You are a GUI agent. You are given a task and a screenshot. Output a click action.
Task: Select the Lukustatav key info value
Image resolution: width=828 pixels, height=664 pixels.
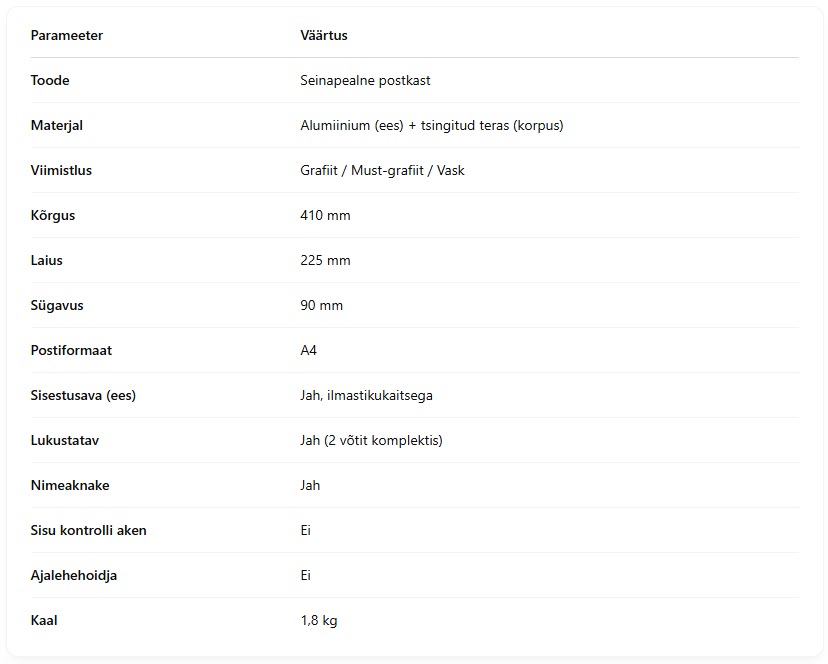[x=371, y=440]
